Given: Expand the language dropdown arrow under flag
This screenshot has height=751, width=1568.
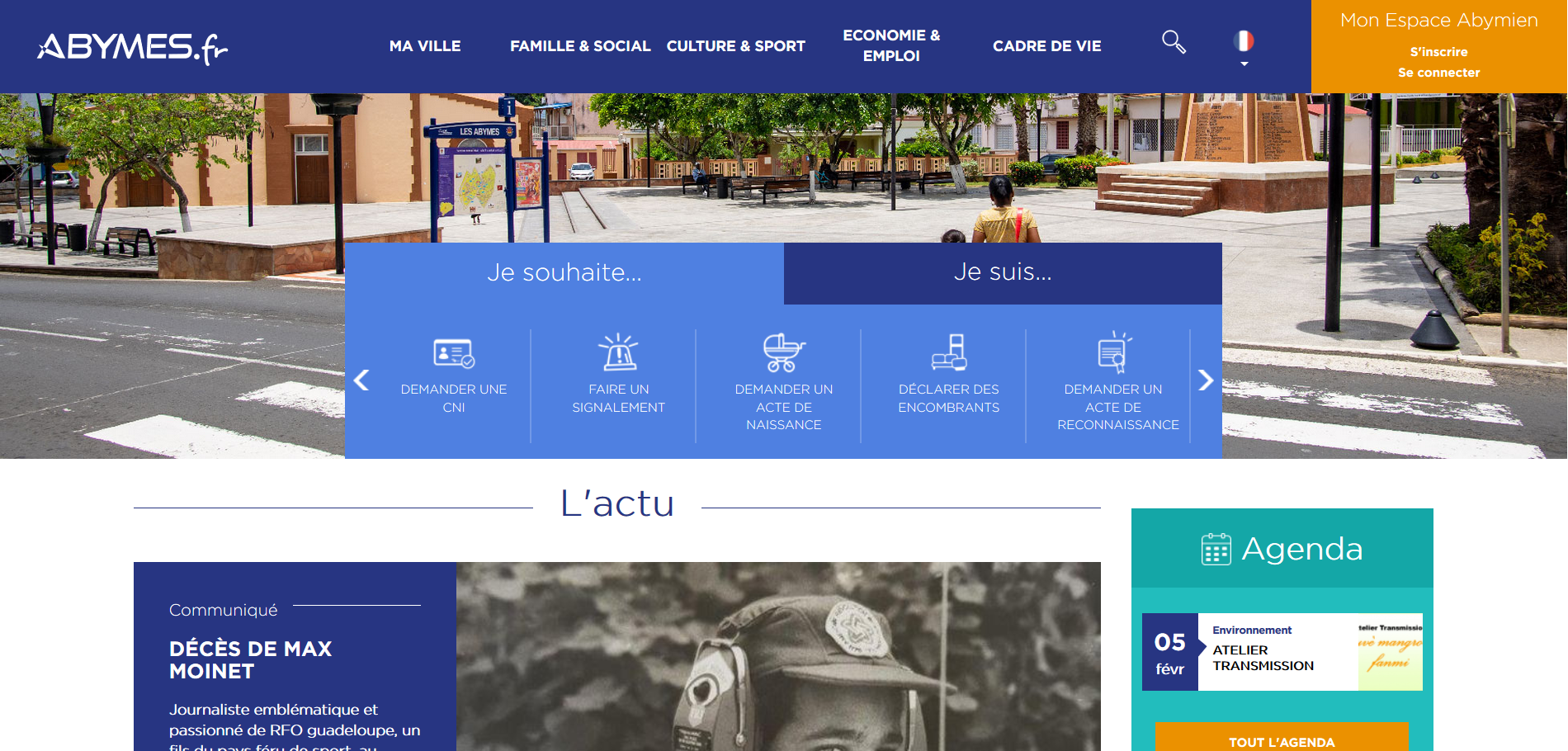Looking at the screenshot, I should coord(1244,64).
